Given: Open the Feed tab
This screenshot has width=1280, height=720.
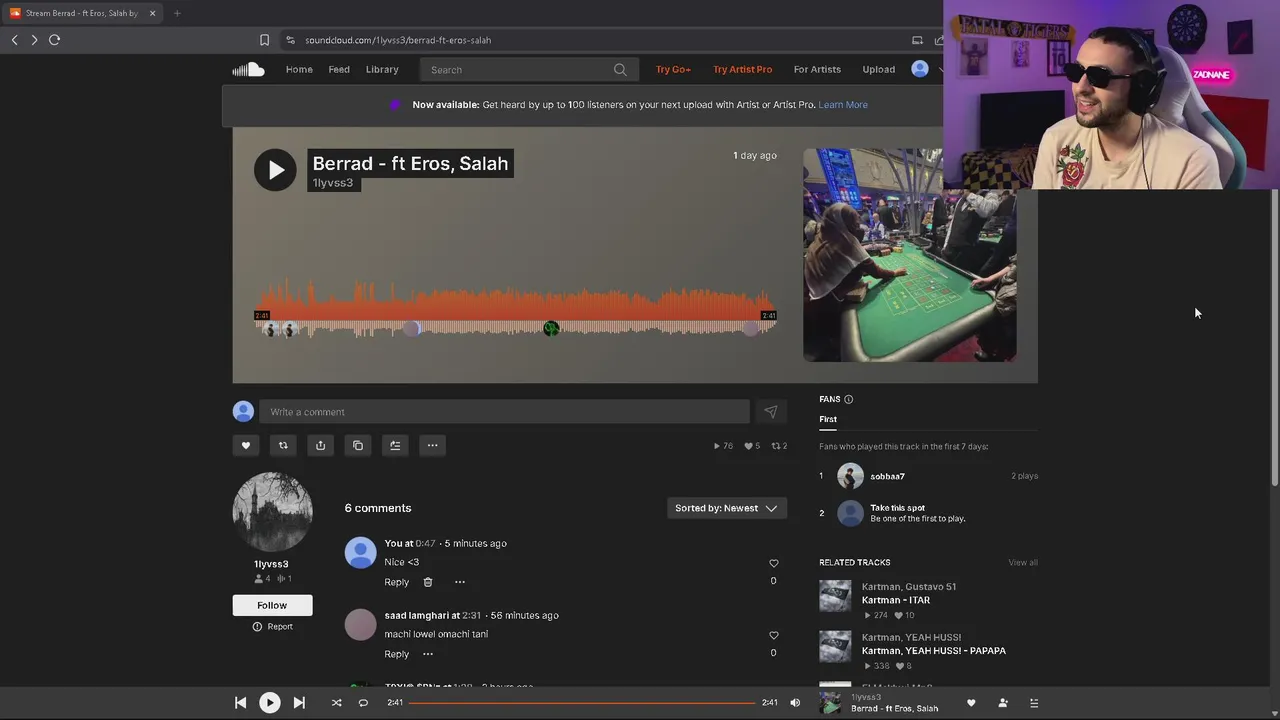Looking at the screenshot, I should 339,70.
